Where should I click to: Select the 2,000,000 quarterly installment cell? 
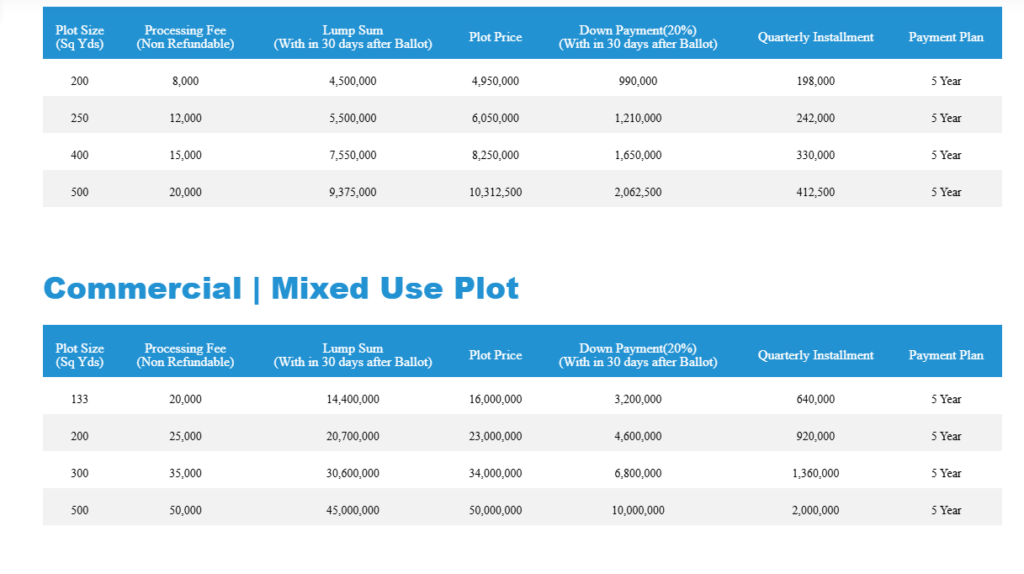tap(815, 510)
